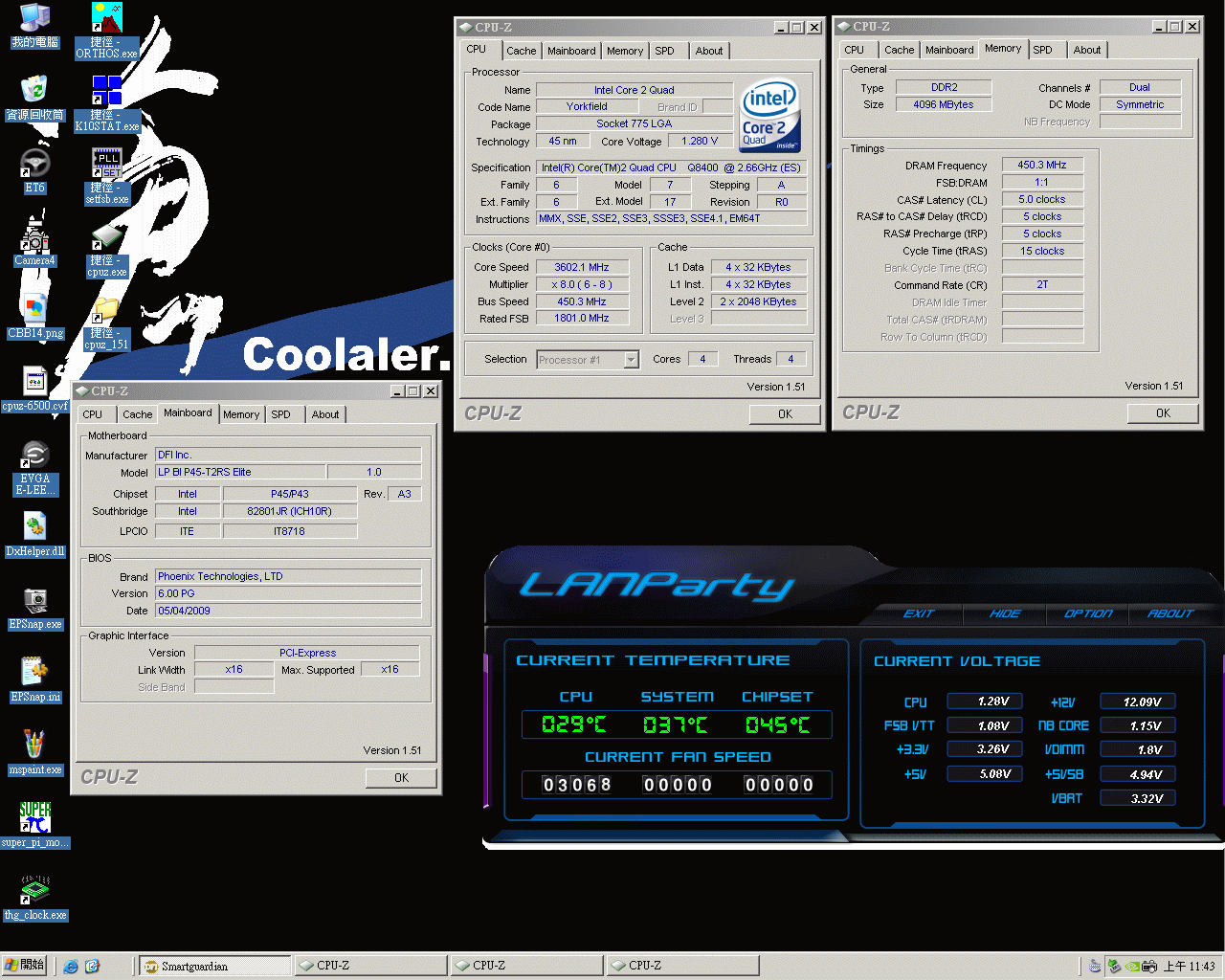This screenshot has height=980, width=1225.
Task: Select the EPSnap.exe desktop icon
Action: point(35,608)
